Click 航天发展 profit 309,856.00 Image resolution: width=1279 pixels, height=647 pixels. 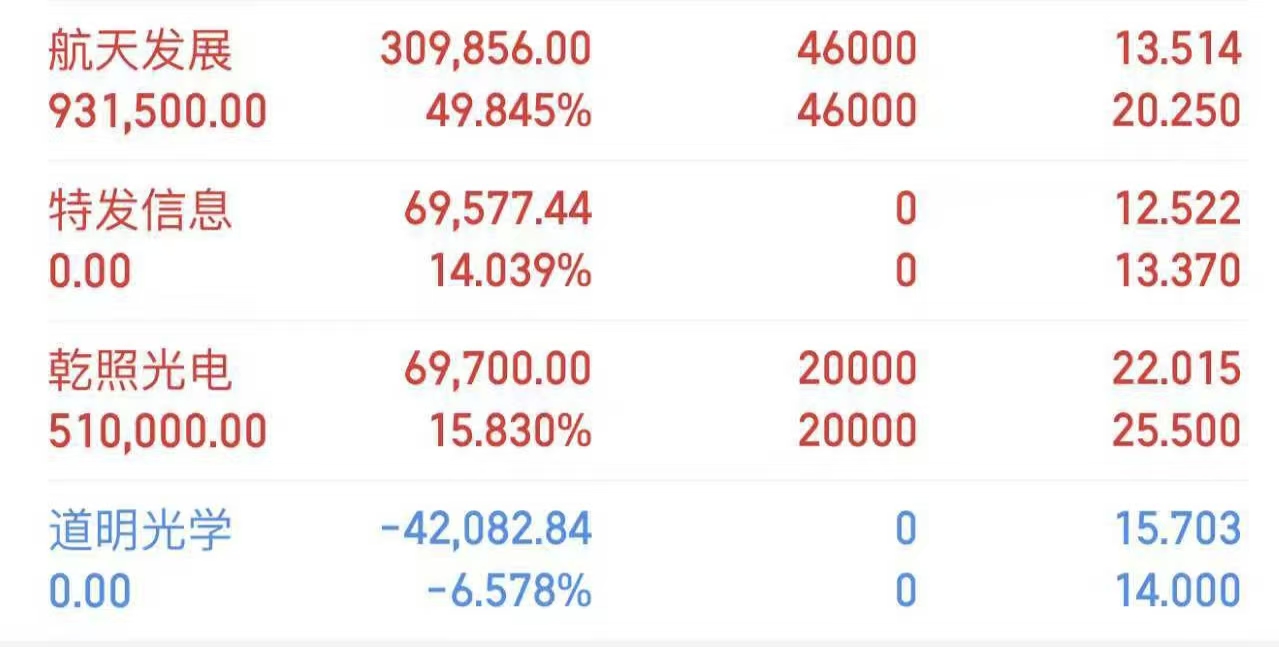(485, 50)
